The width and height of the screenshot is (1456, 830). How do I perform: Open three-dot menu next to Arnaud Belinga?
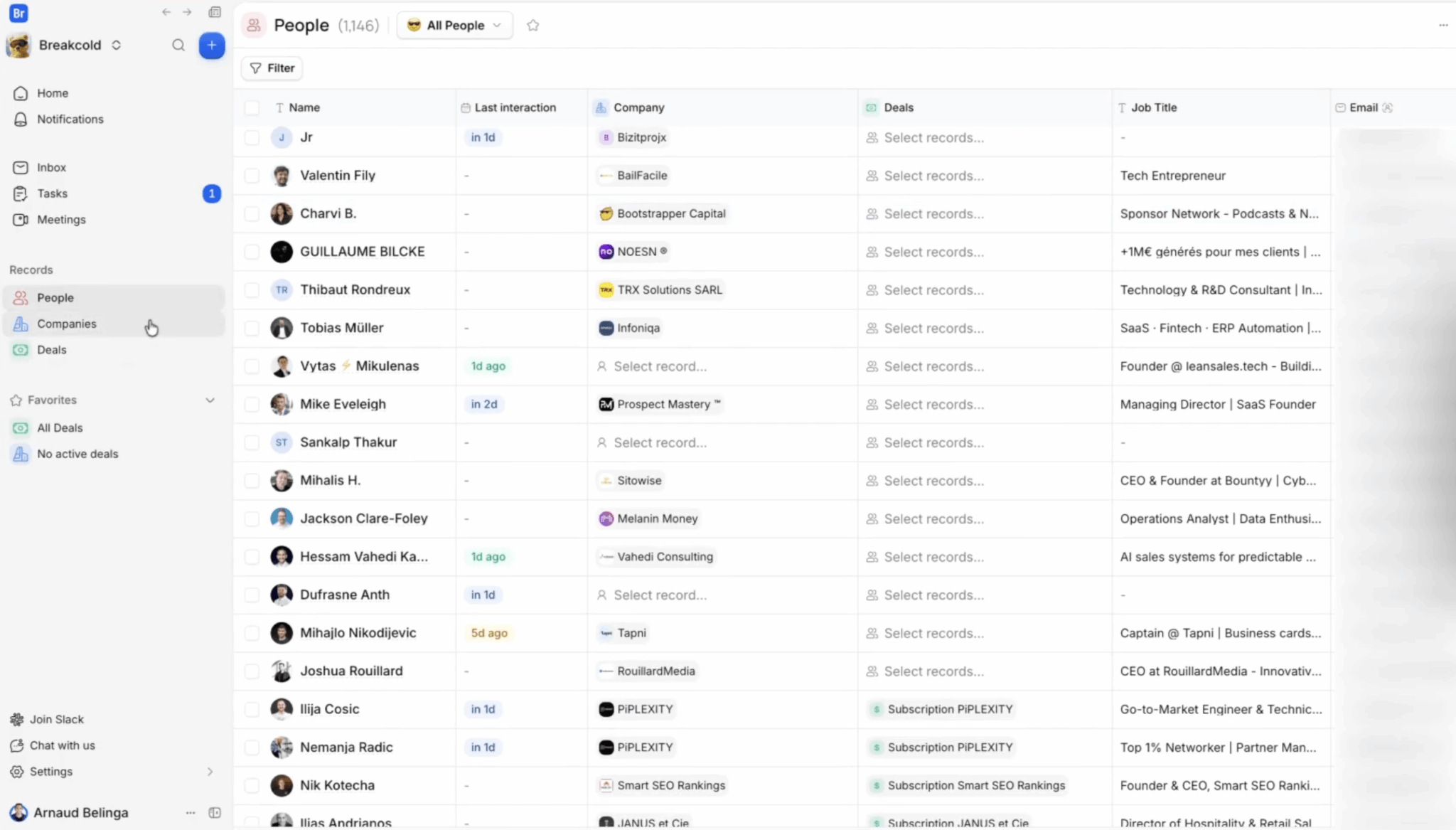191,813
